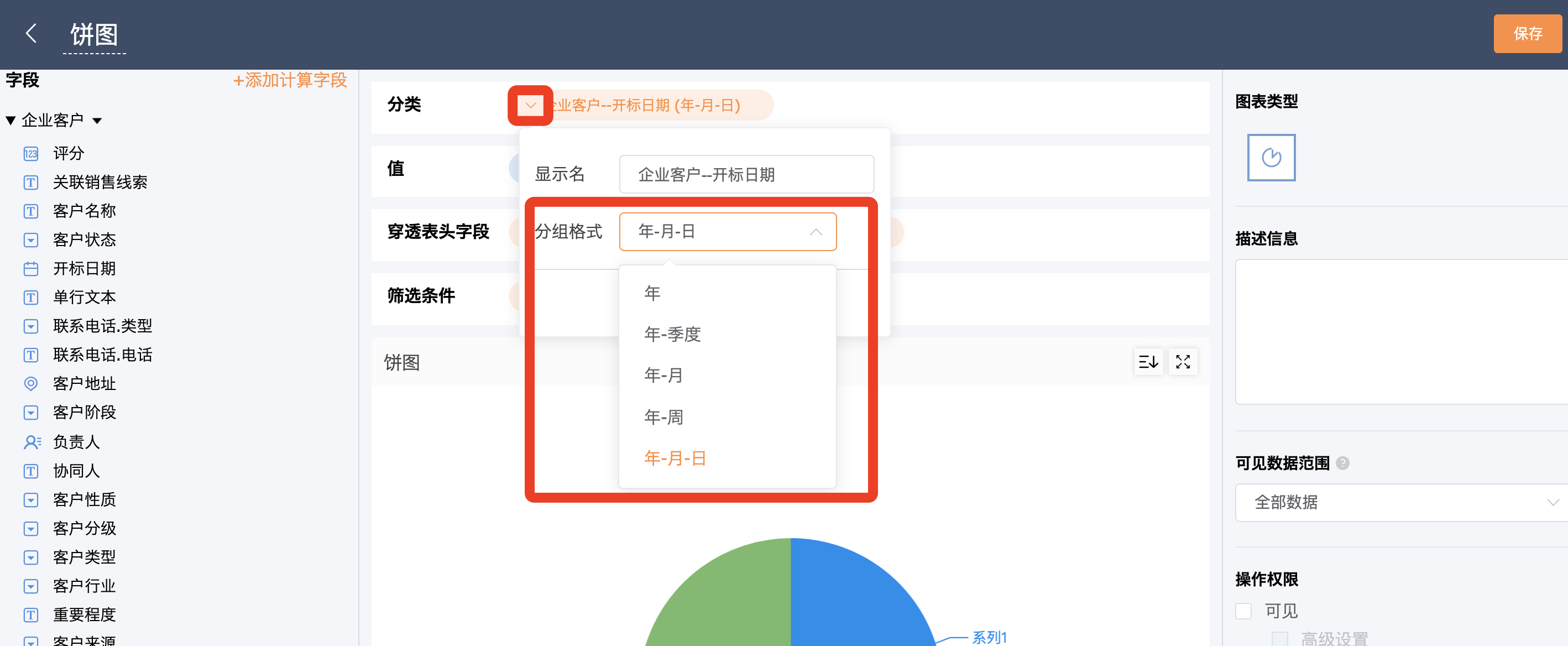Click text icon beside 关联销售线索

(x=30, y=182)
